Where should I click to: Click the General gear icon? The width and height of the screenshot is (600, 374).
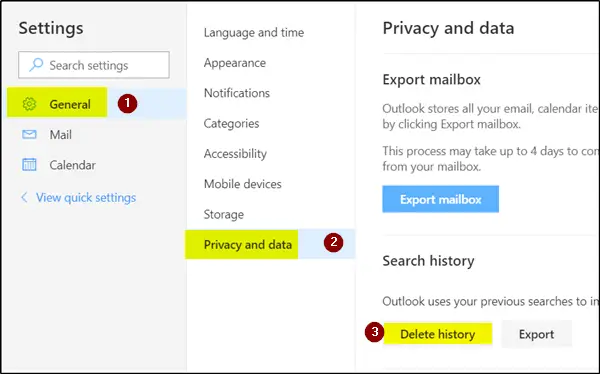(x=29, y=104)
